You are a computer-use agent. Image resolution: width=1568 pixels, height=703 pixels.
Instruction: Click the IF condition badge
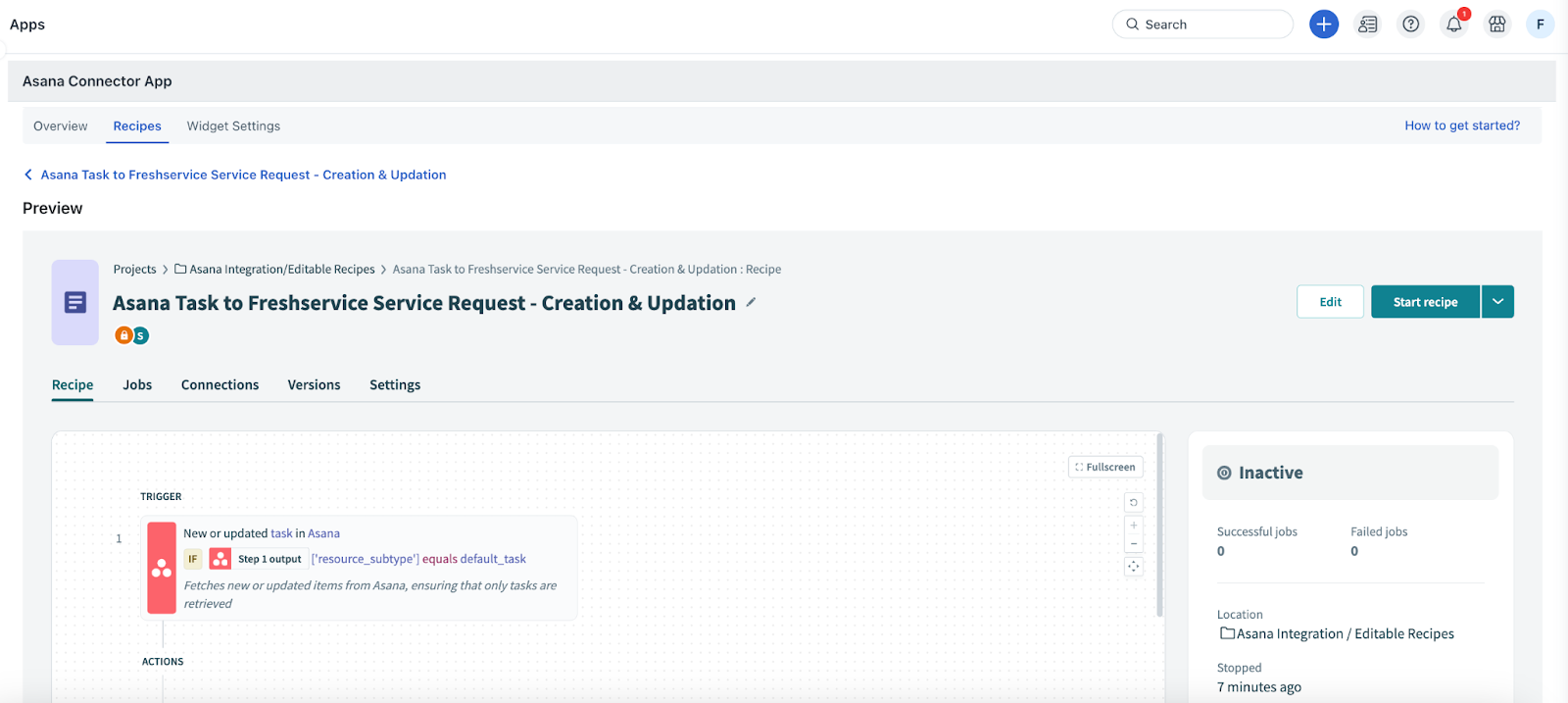pyautogui.click(x=193, y=559)
